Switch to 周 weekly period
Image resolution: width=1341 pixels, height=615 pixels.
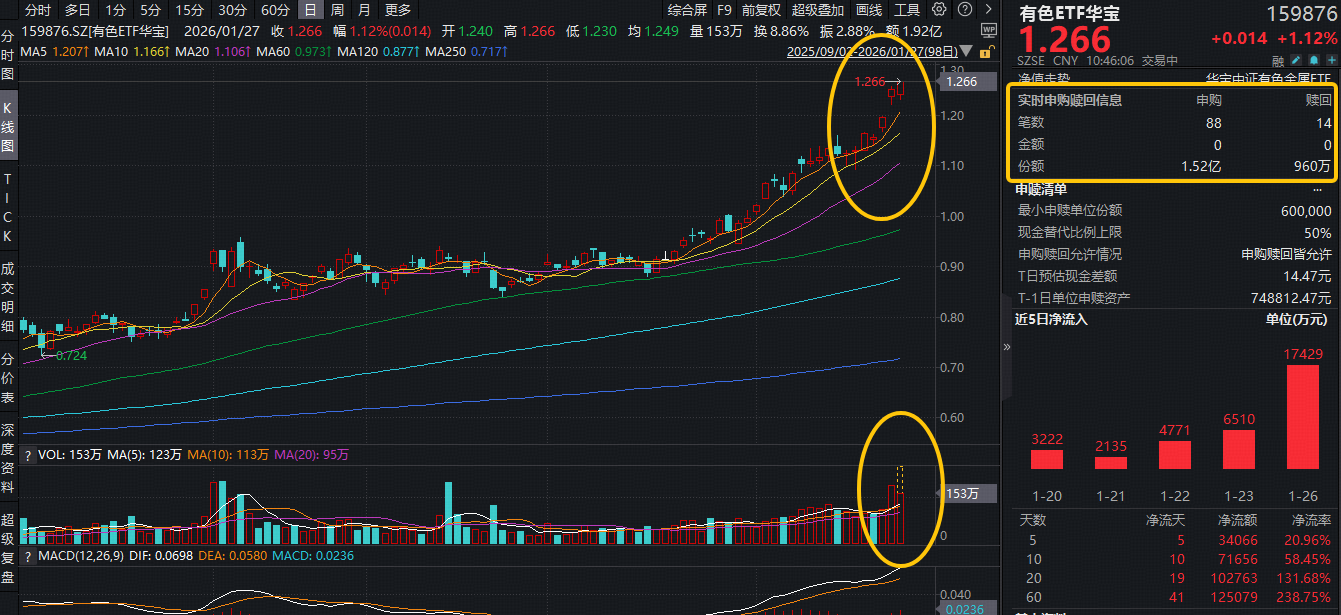[337, 10]
